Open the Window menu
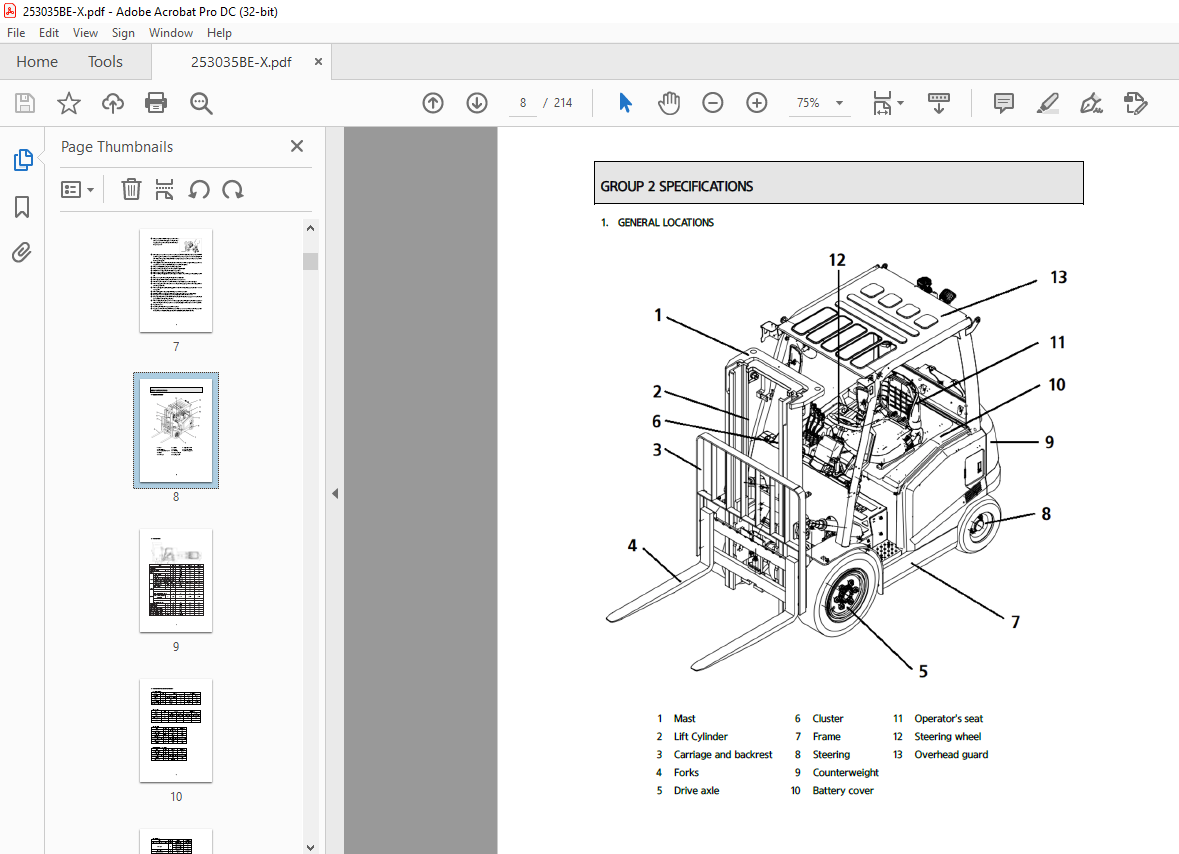The height and width of the screenshot is (854, 1179). pos(171,33)
